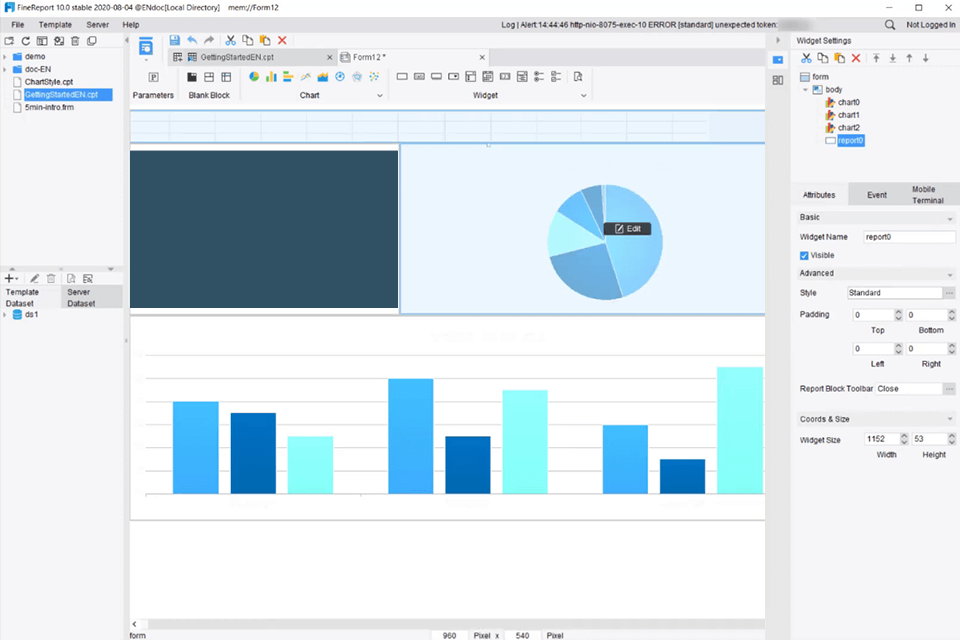This screenshot has height=640, width=960.
Task: Open the Template menu
Action: (x=56, y=24)
